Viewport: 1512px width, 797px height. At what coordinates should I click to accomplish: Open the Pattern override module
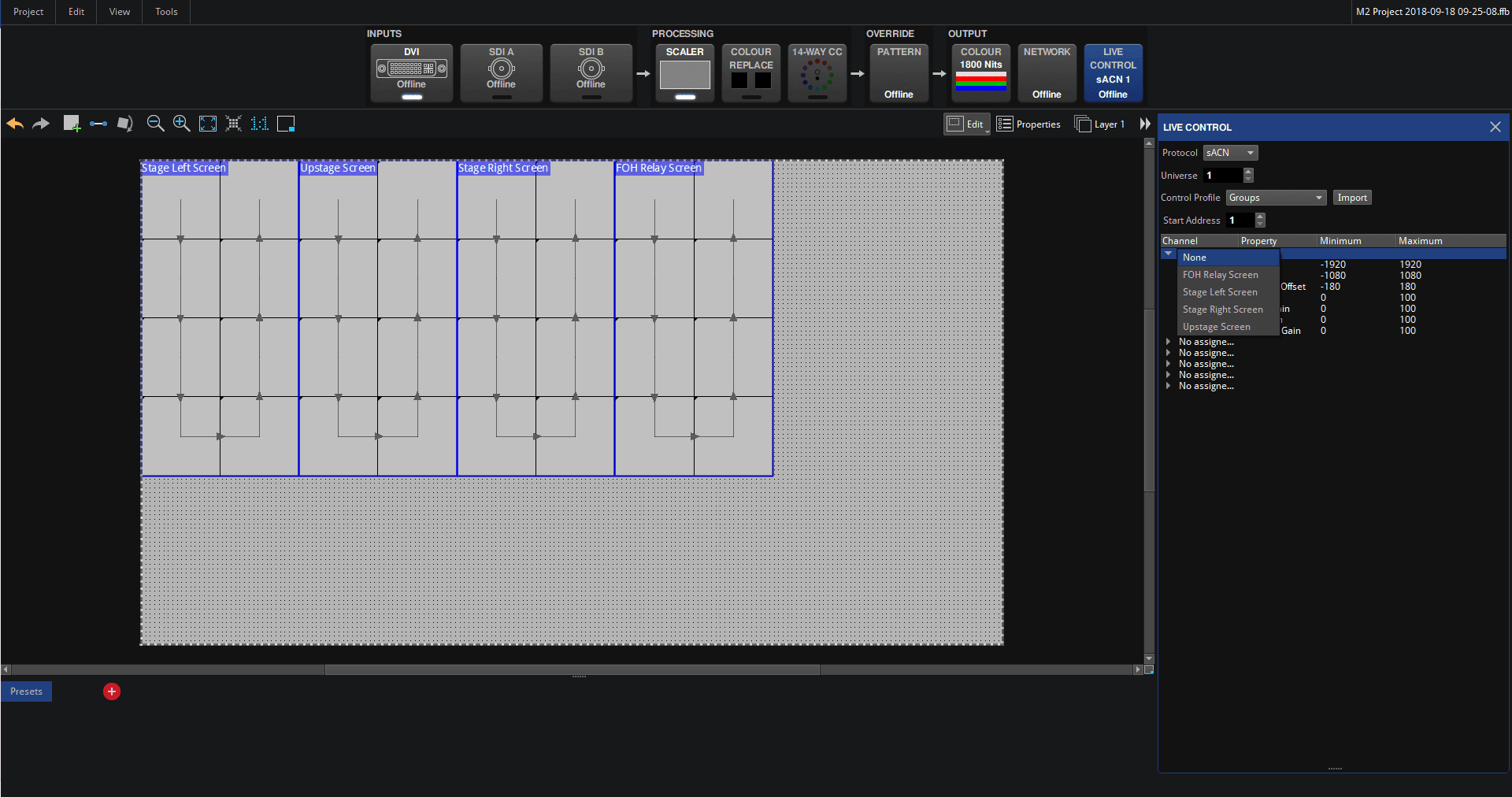click(899, 73)
